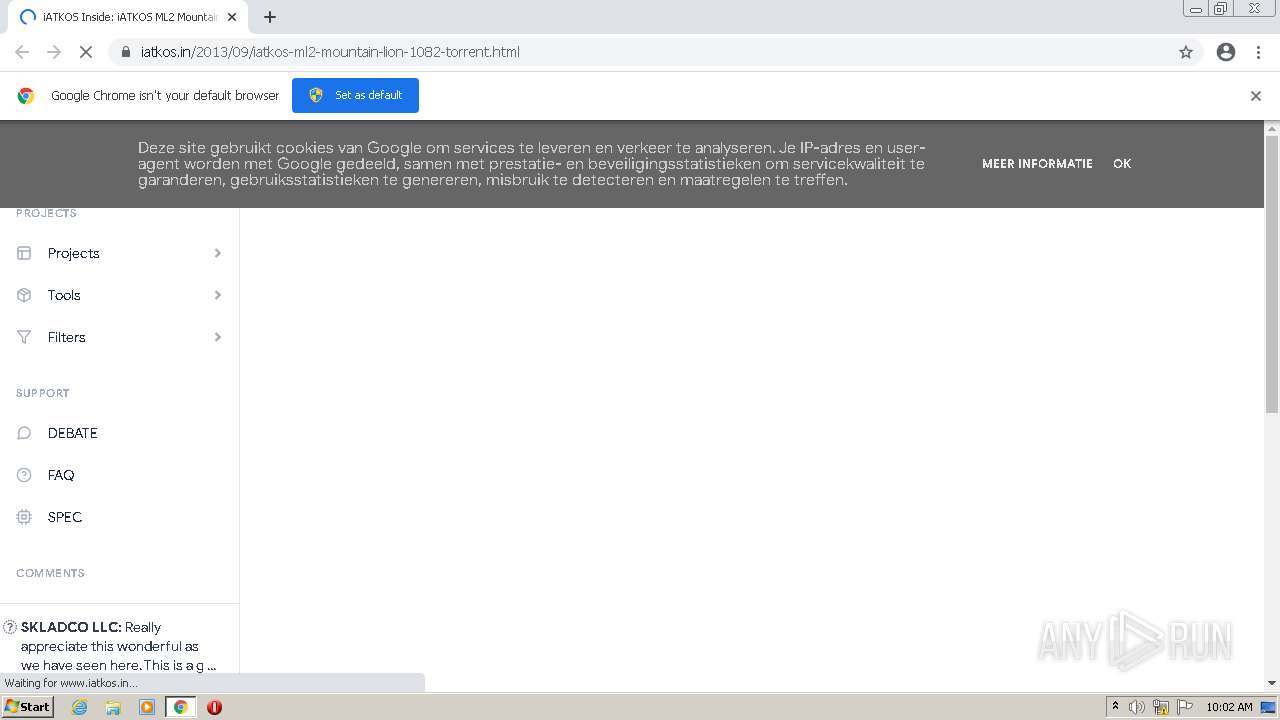Screen dimensions: 1280x720
Task: Expand the Filters submenu chevron
Action: tap(217, 337)
